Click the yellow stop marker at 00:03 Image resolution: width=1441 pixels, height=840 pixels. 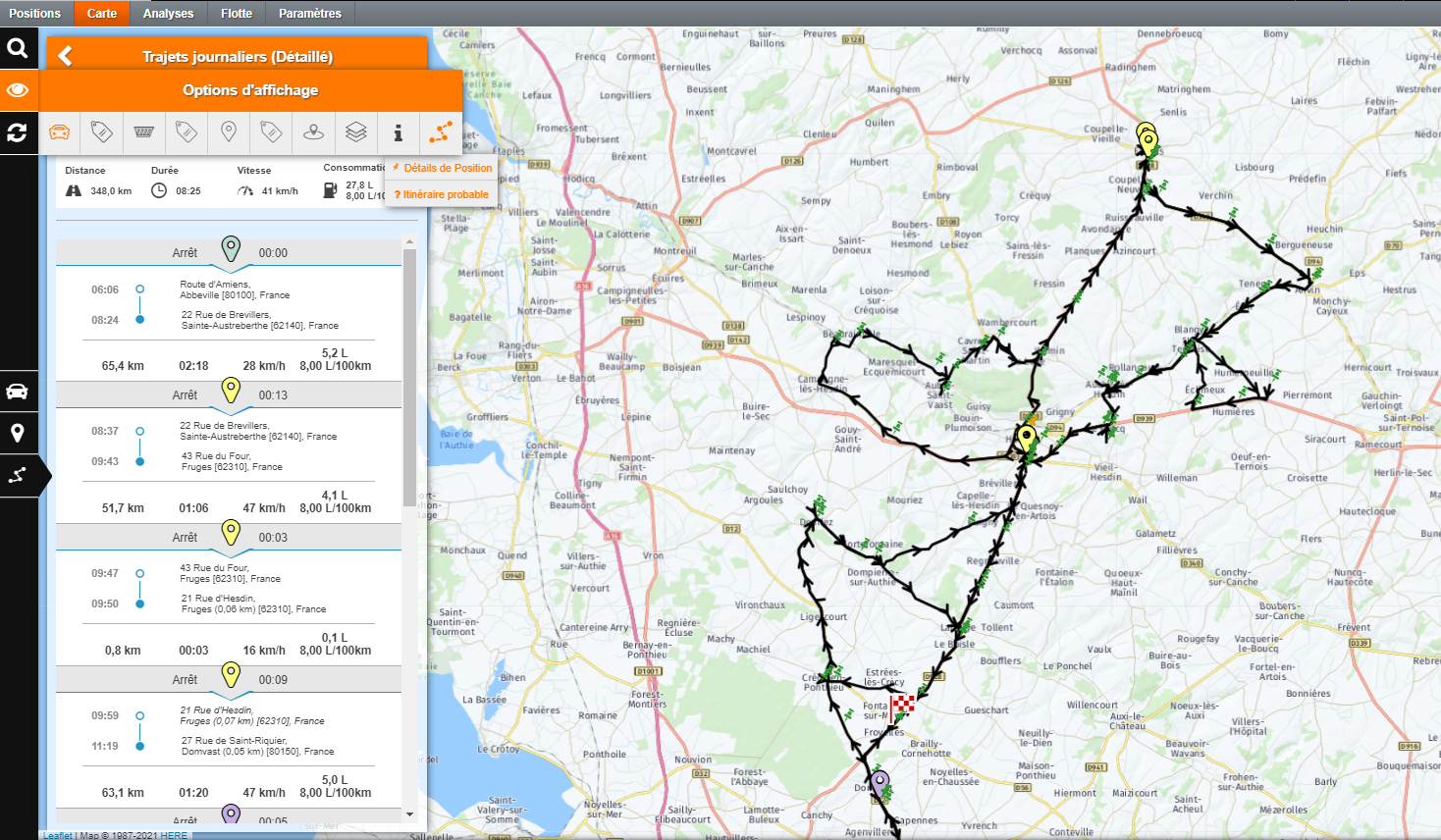coord(230,533)
